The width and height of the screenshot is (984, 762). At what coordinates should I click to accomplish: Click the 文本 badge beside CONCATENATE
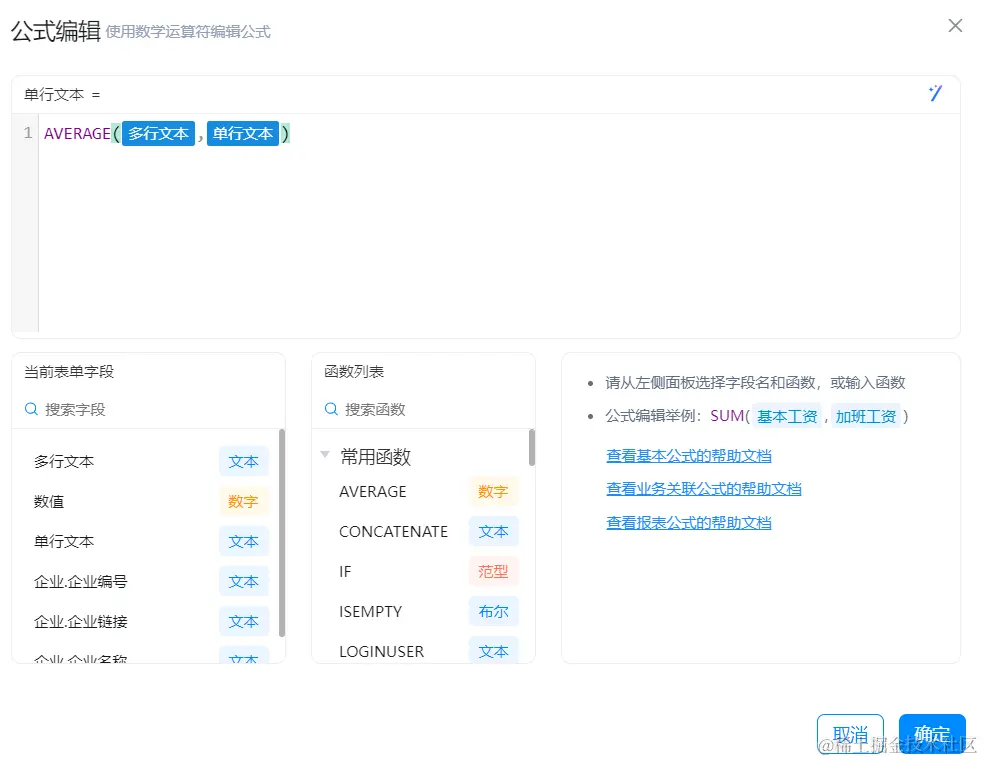tap(493, 532)
